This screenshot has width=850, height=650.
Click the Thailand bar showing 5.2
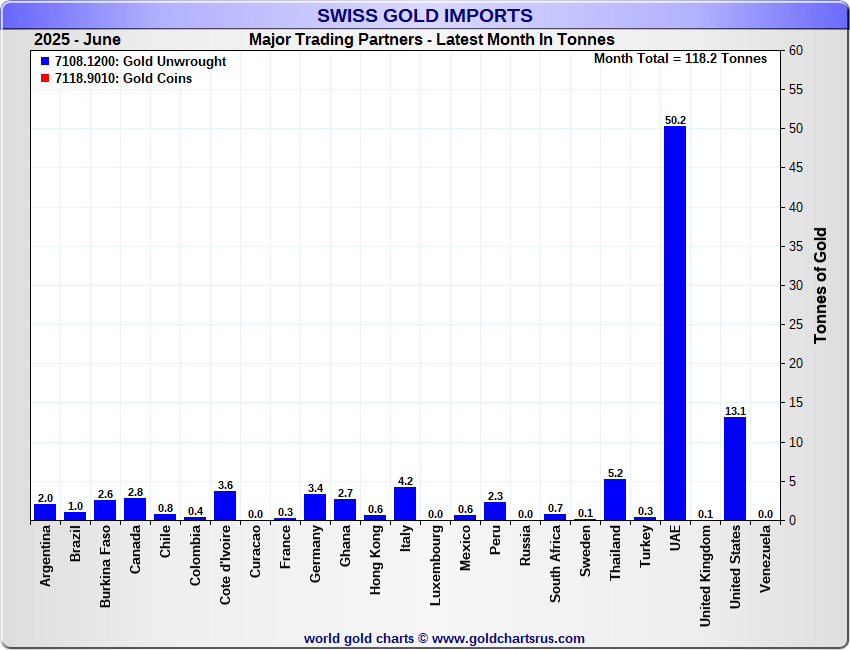(x=615, y=499)
